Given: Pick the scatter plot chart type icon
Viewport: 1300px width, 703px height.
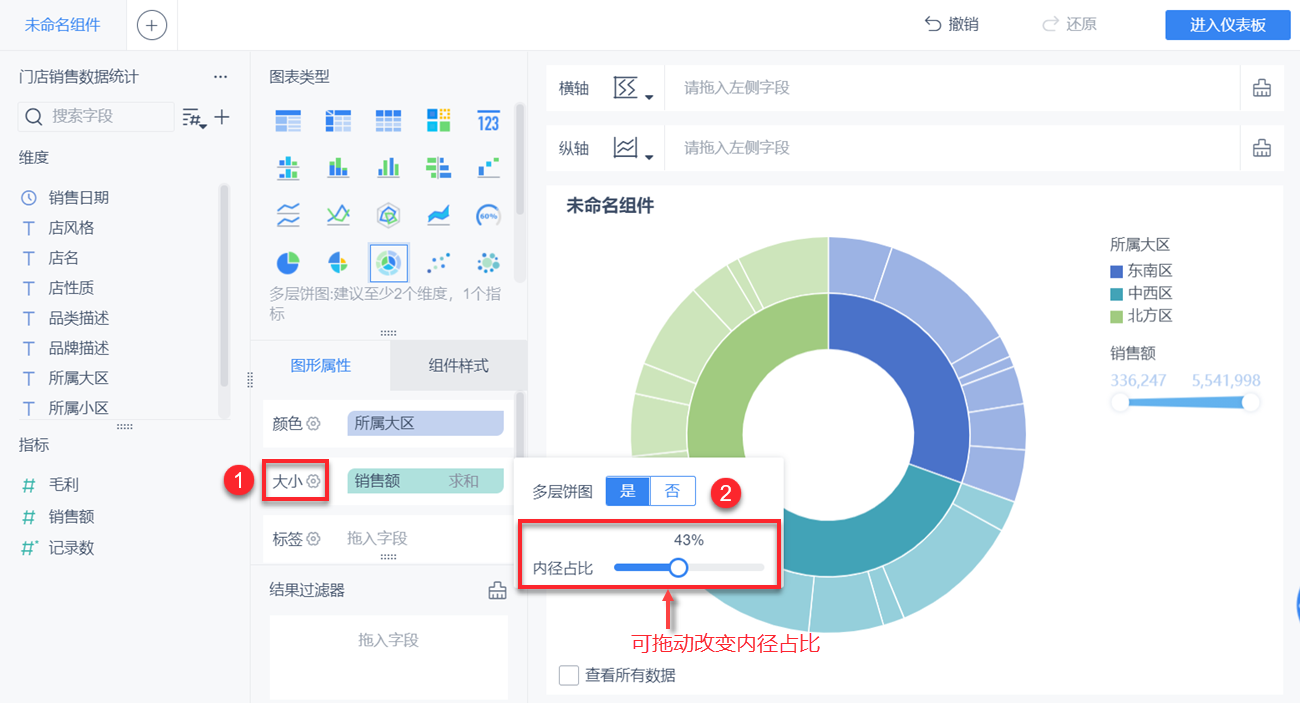Looking at the screenshot, I should pyautogui.click(x=438, y=262).
